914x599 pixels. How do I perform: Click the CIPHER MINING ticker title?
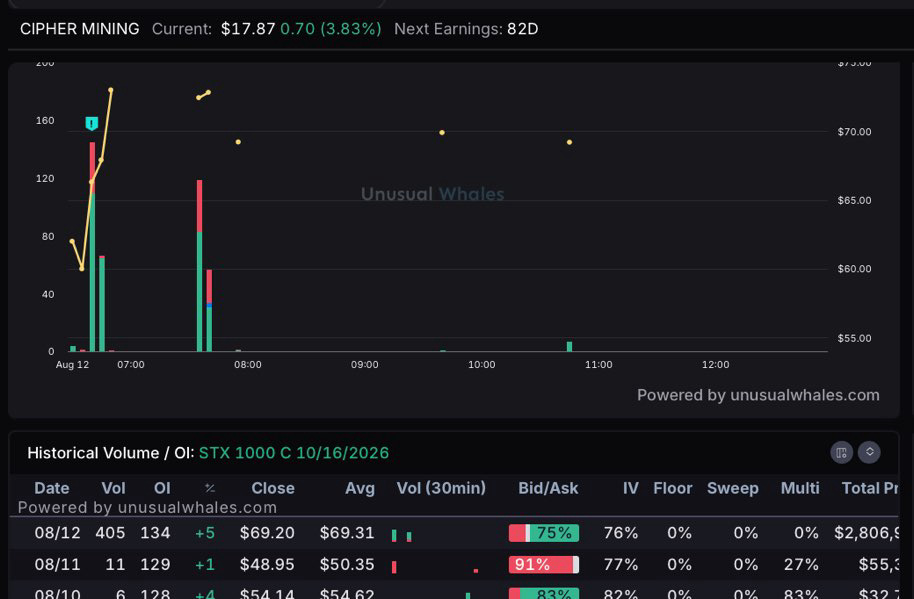80,29
